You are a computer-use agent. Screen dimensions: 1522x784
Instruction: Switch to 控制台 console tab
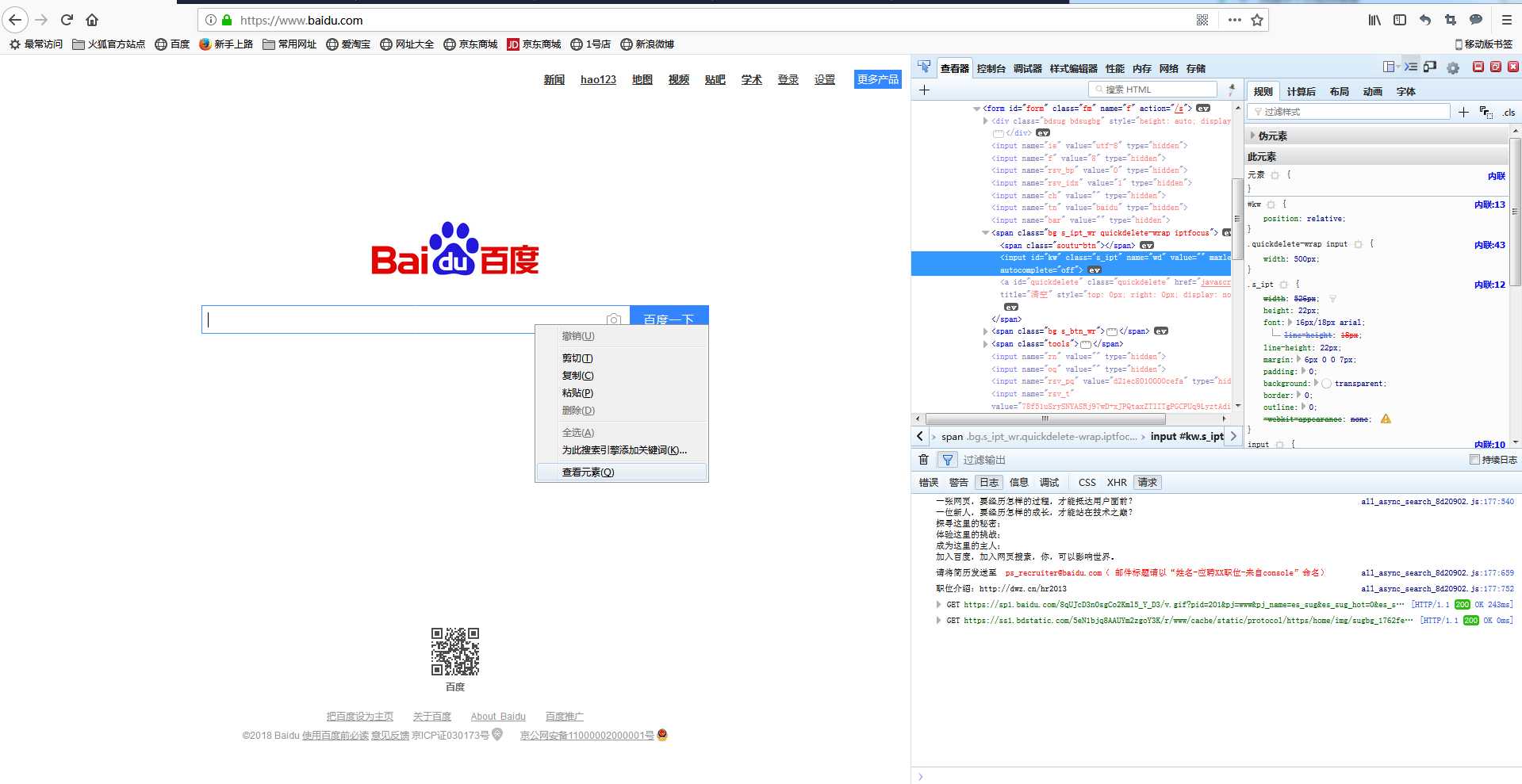[991, 68]
